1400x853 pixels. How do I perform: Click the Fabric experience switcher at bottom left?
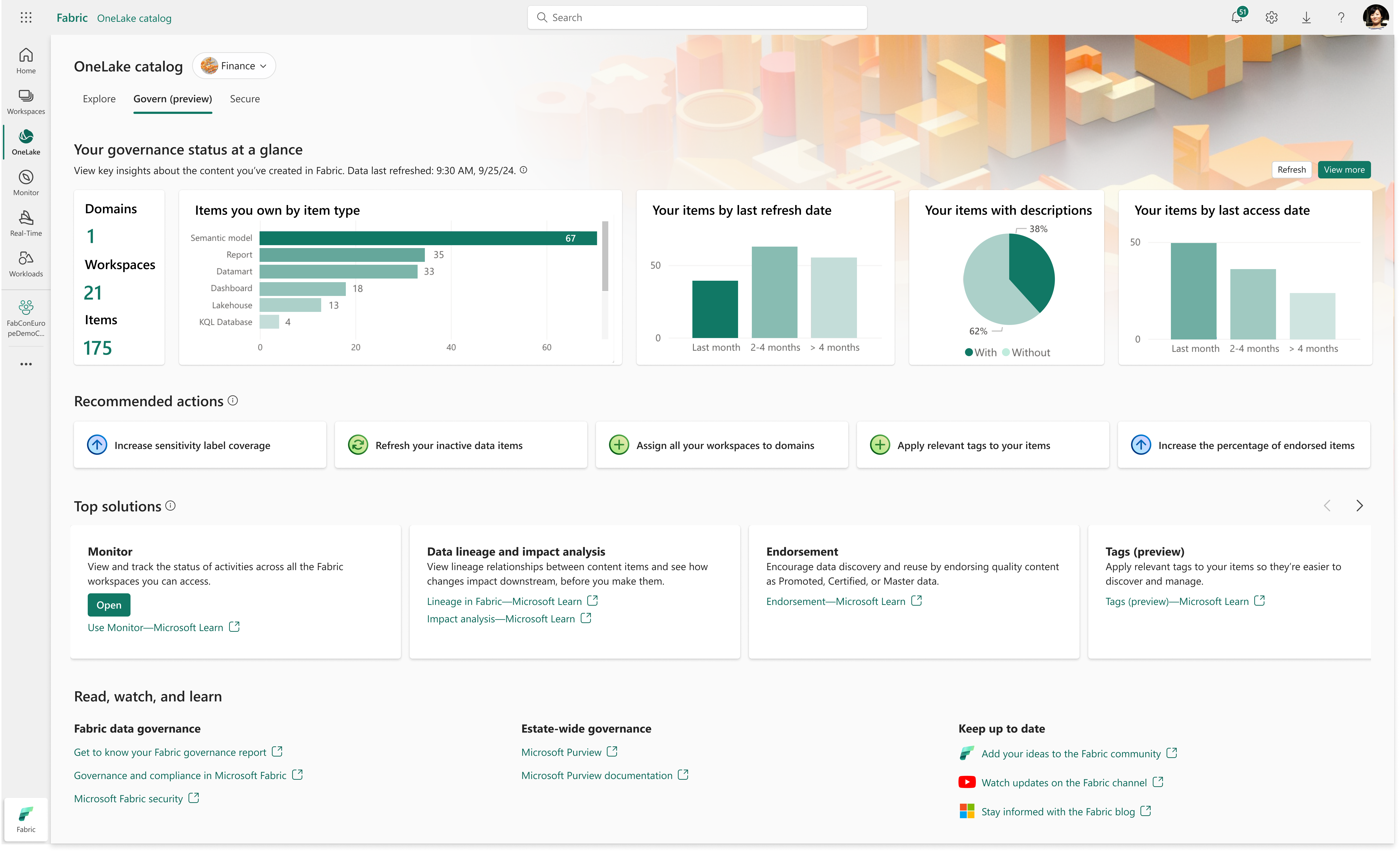26,819
